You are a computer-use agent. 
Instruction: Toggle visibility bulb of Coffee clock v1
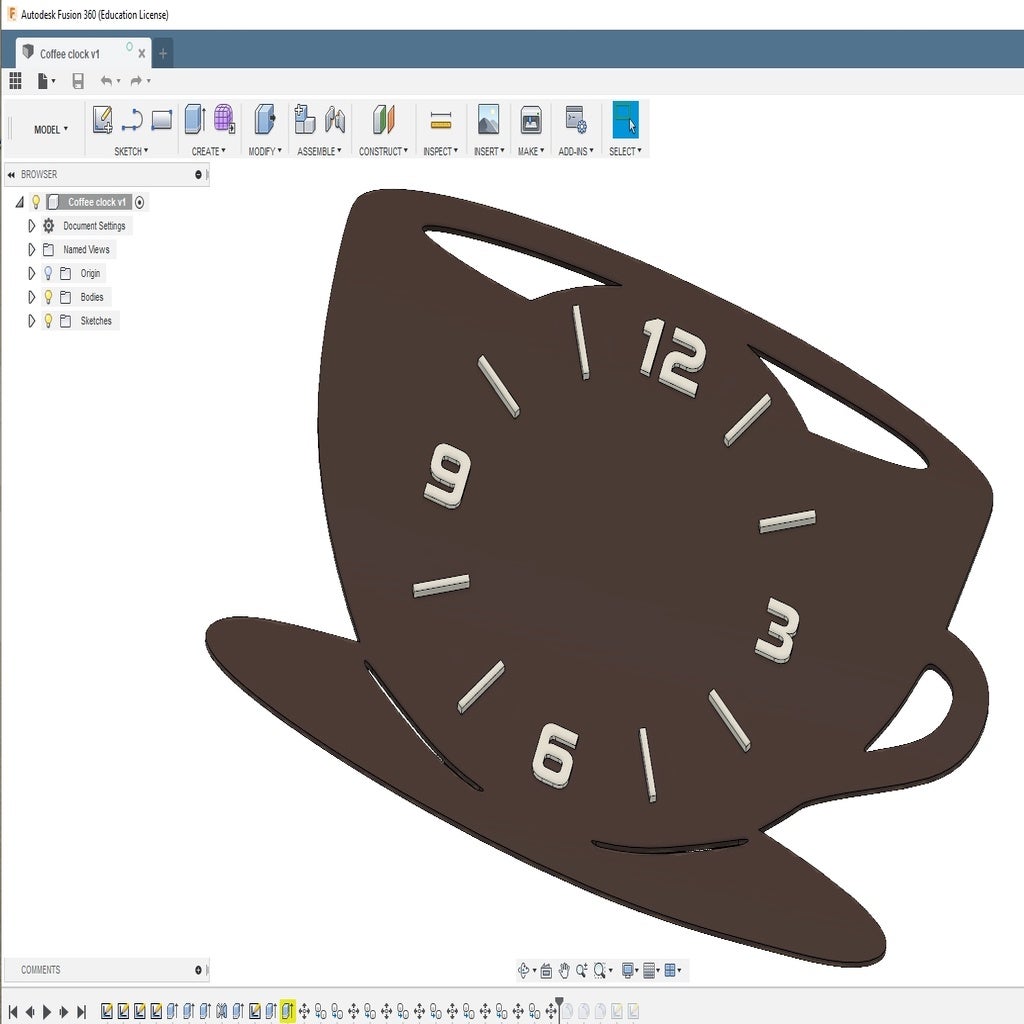click(36, 202)
